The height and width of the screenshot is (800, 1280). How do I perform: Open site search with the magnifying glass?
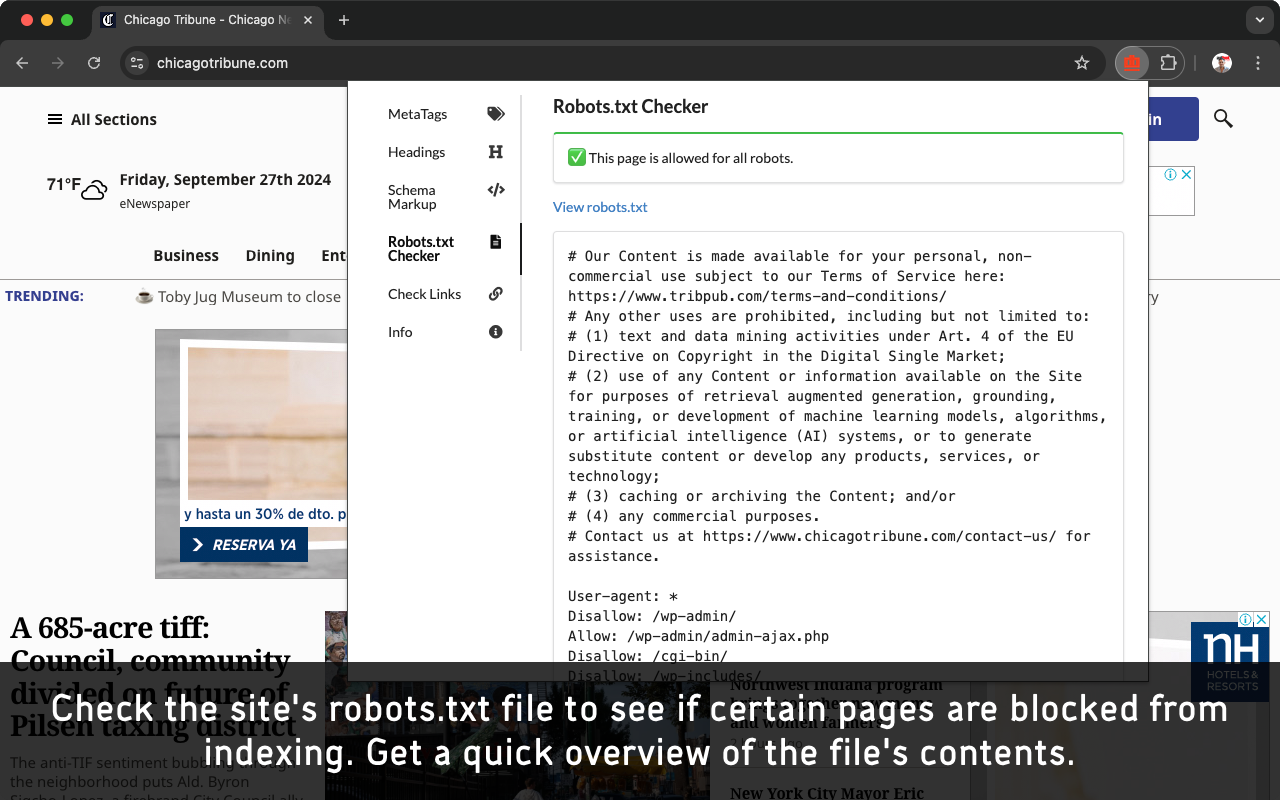[1222, 119]
